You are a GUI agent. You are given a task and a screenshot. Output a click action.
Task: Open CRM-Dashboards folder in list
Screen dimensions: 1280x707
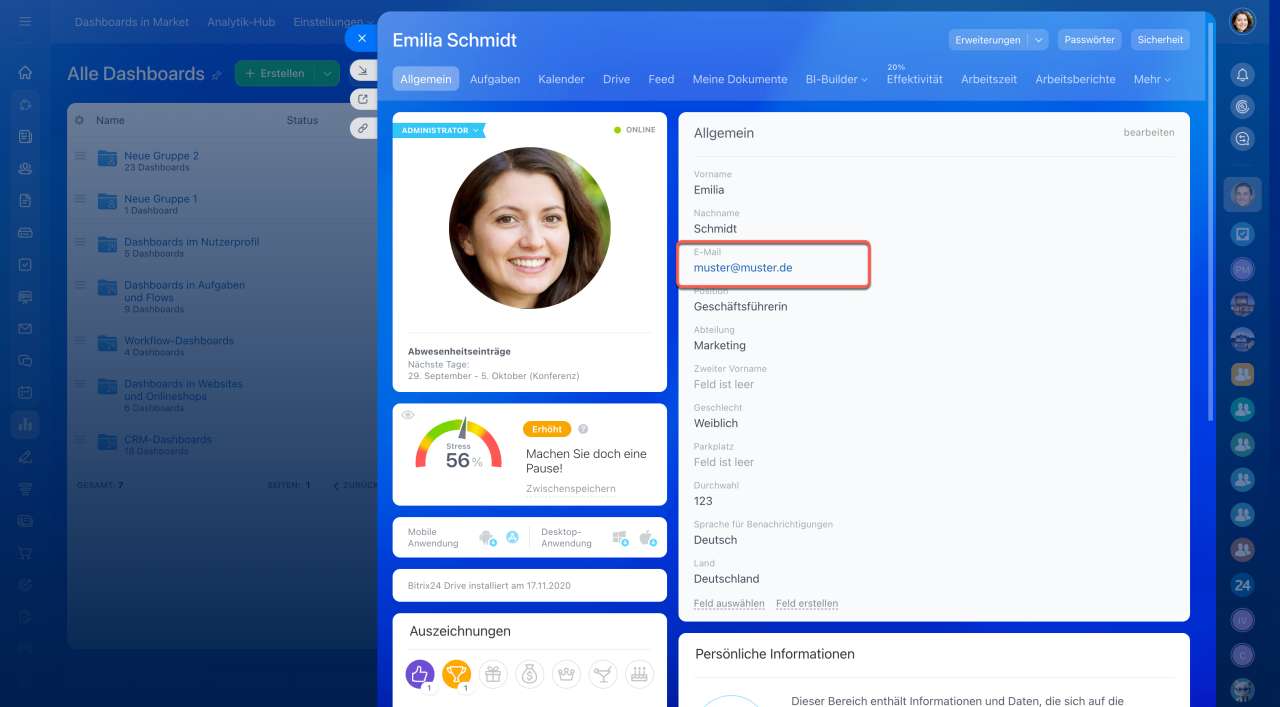[168, 439]
